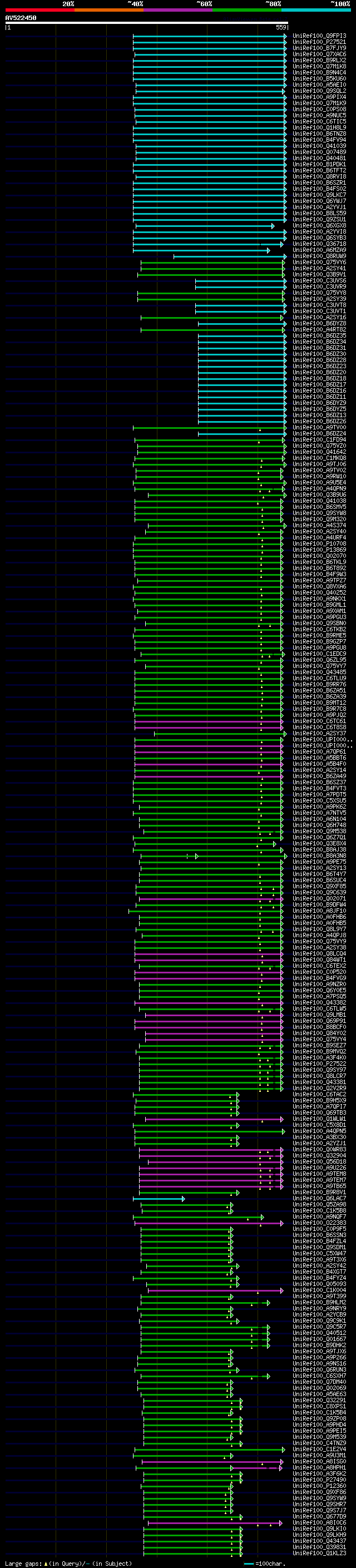Select the UniRef100_C0PS08 label
Screen dimensions: 356x1568
point(319,109)
